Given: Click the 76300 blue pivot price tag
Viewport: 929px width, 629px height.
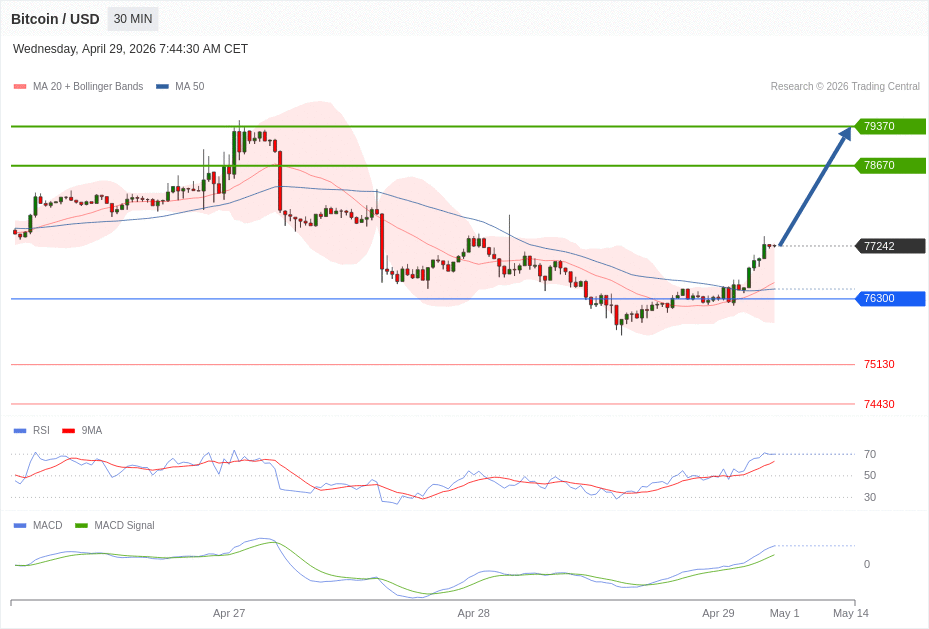Looking at the screenshot, I should (x=889, y=299).
